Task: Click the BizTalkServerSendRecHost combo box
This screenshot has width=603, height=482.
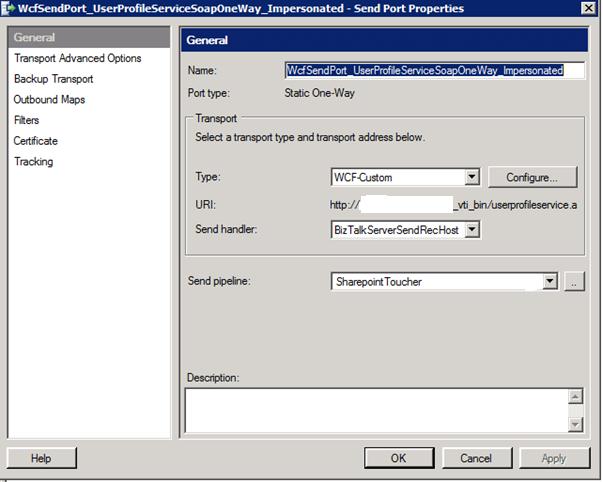Action: tap(405, 230)
